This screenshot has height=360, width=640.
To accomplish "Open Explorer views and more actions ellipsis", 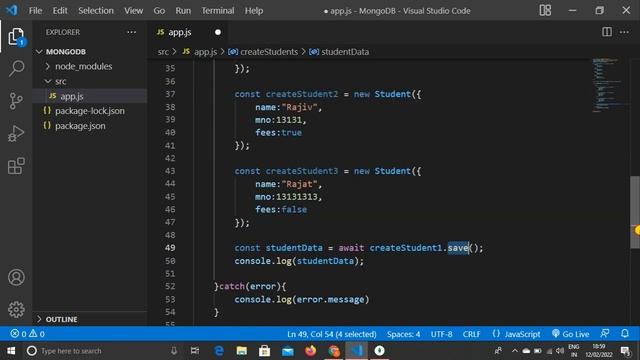I will pos(131,32).
